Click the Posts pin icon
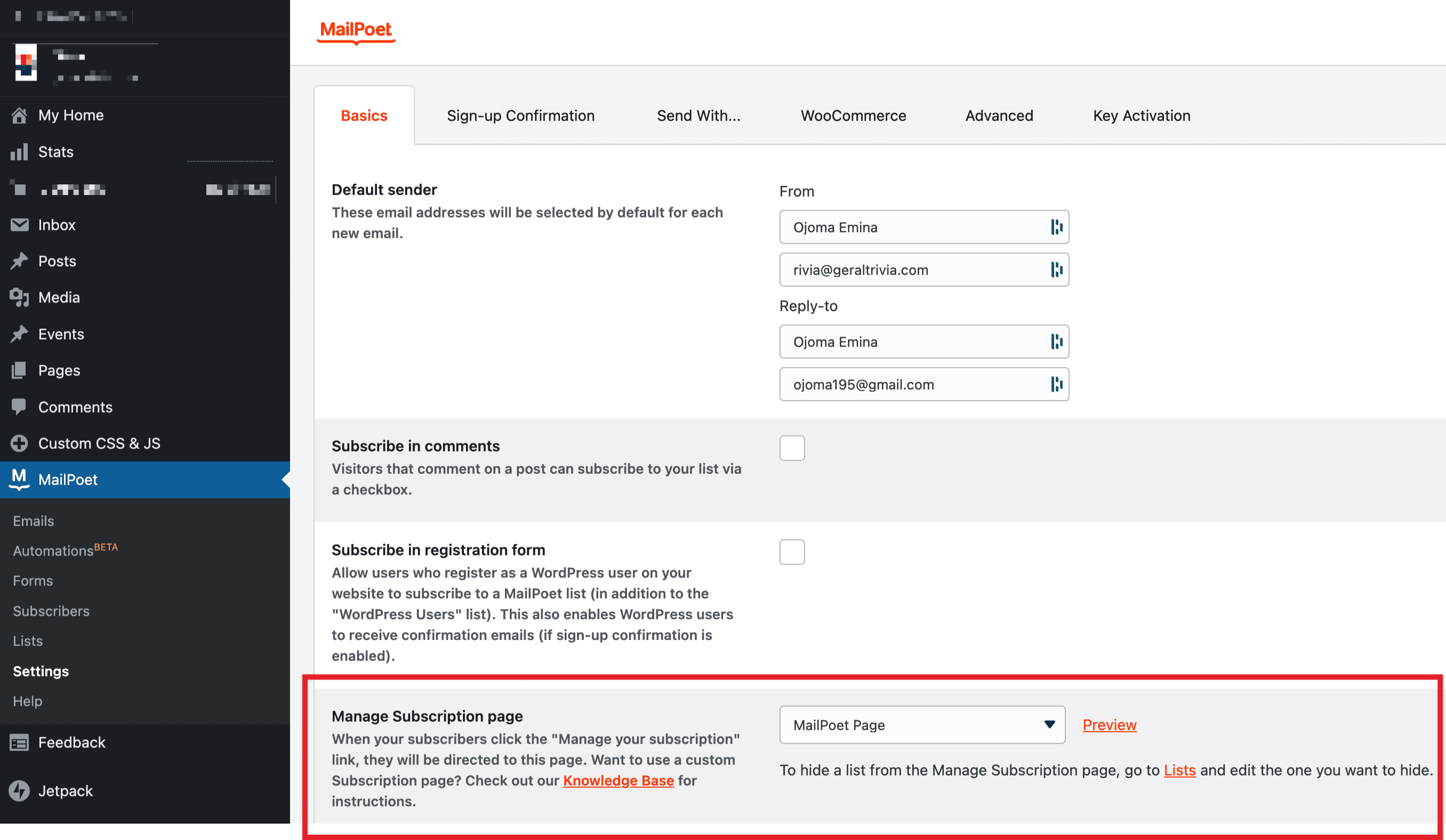The width and height of the screenshot is (1446, 840). [19, 261]
